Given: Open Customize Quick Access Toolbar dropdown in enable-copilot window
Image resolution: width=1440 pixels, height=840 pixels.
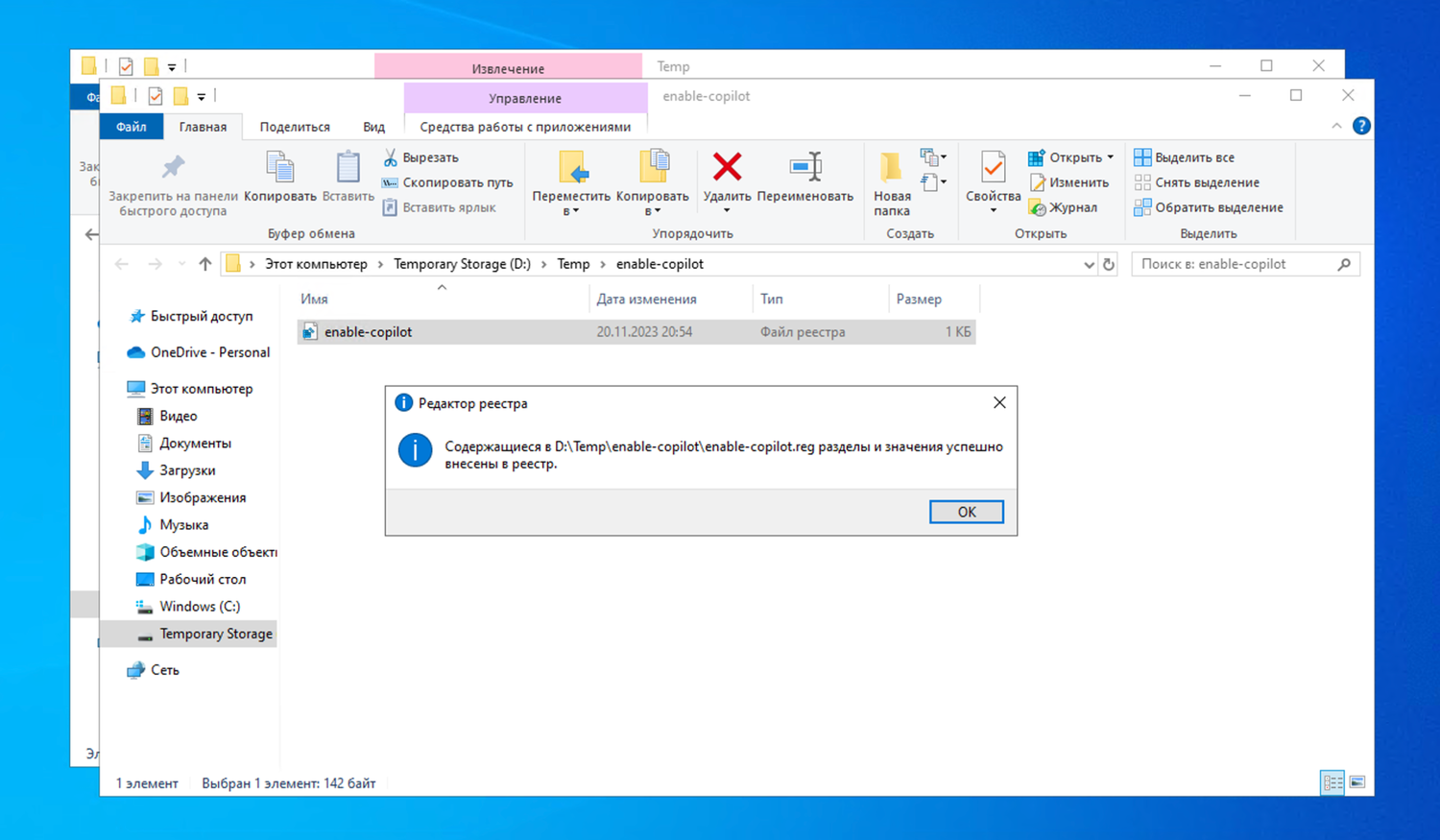Looking at the screenshot, I should (202, 96).
